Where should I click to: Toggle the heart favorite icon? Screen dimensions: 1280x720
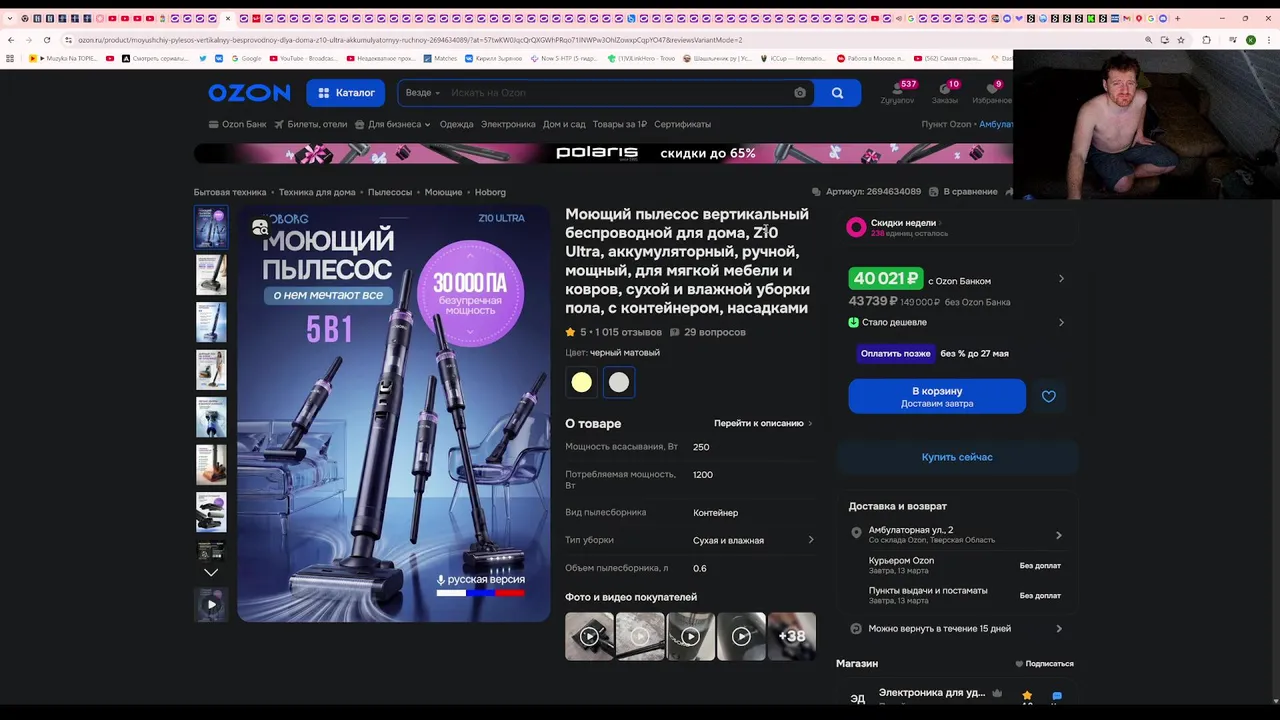coord(1049,396)
